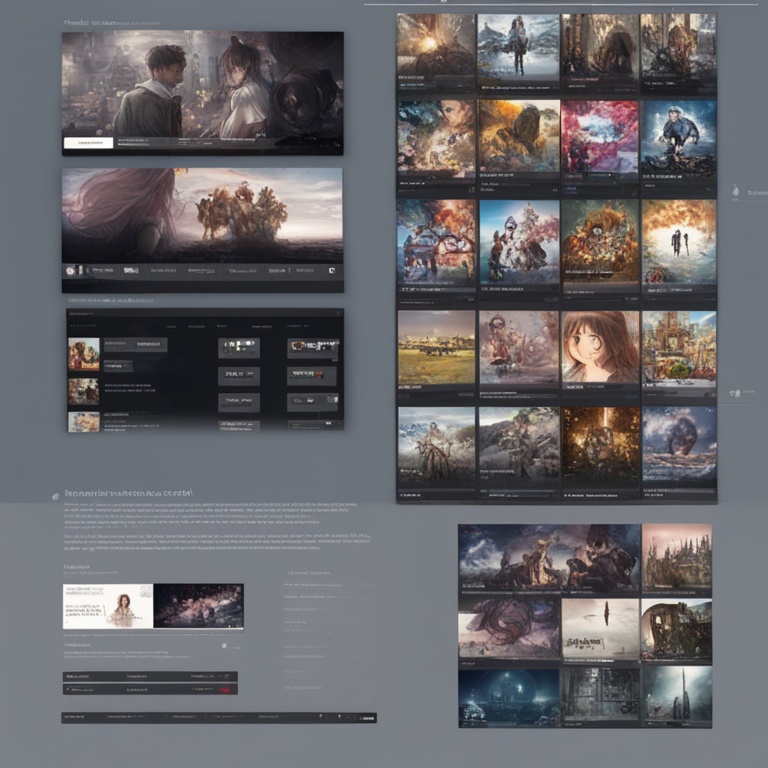
Task: Open the blue underwater dome artwork
Action: tap(509, 697)
